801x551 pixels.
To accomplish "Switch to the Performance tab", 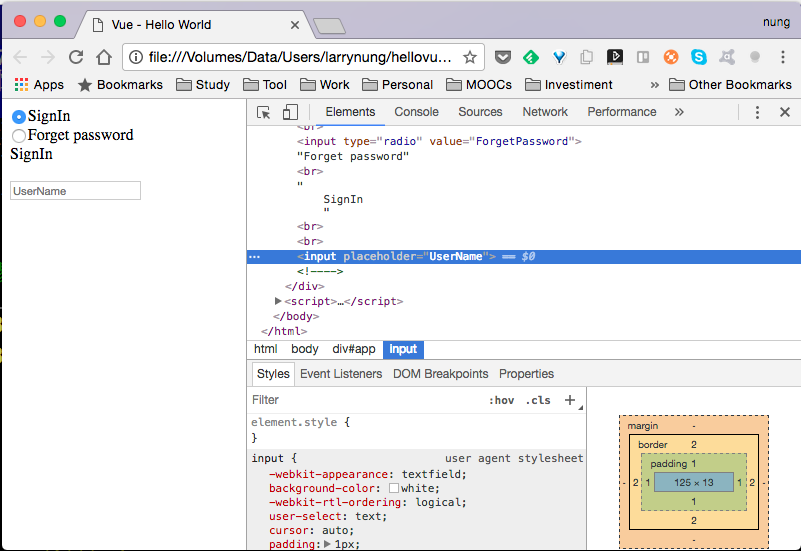I will tap(622, 112).
